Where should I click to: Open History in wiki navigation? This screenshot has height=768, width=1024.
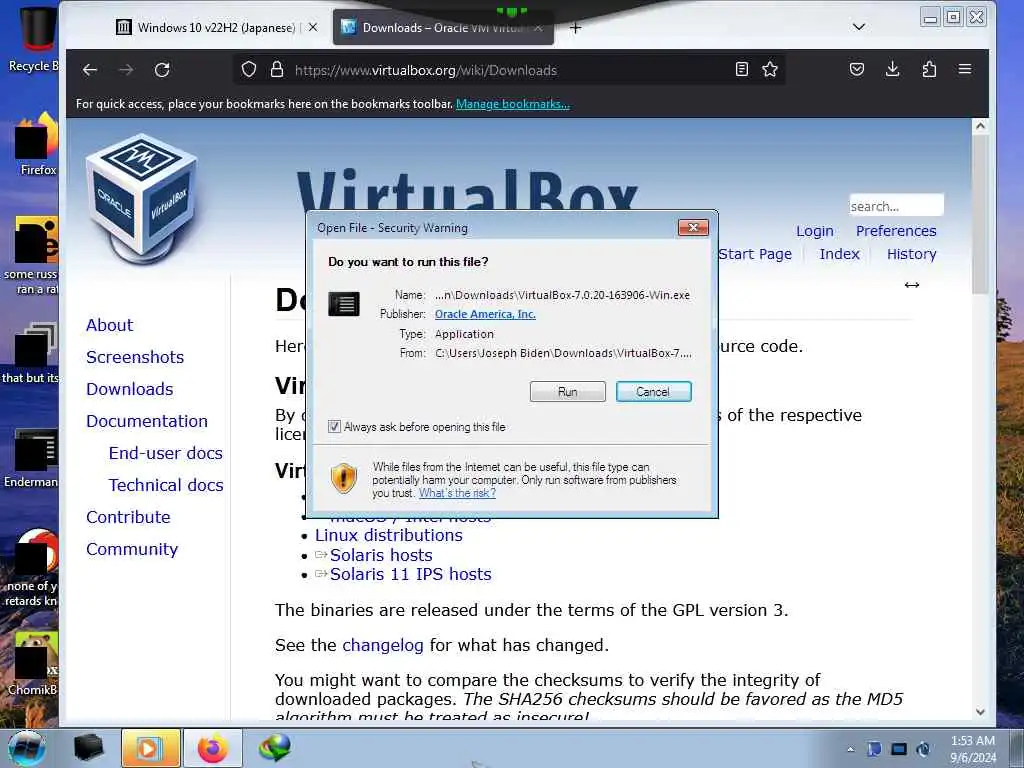tap(911, 254)
